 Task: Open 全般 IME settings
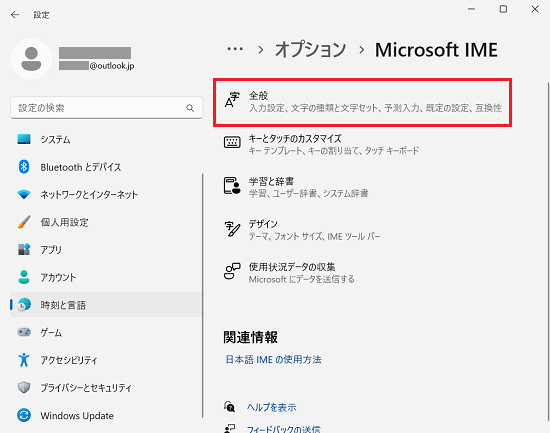363,102
